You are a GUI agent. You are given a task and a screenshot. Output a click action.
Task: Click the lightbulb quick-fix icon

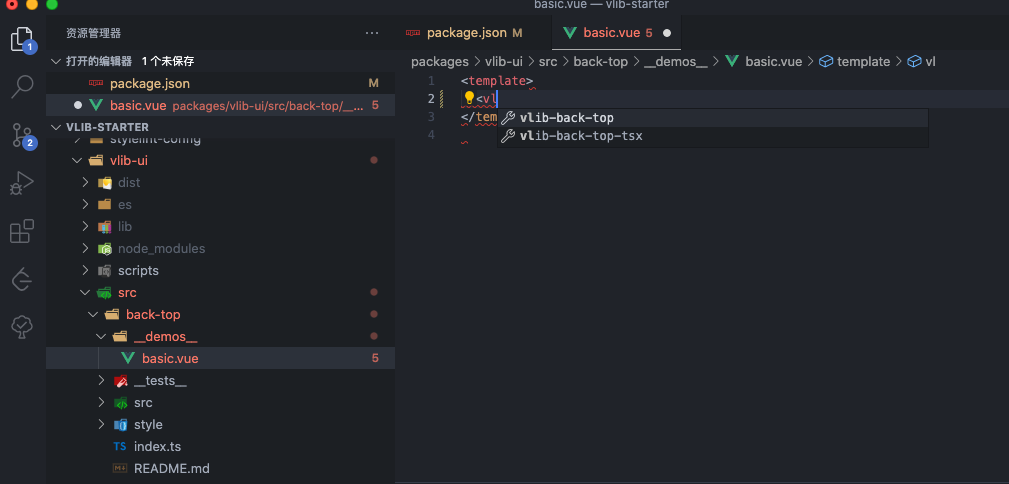coord(469,98)
